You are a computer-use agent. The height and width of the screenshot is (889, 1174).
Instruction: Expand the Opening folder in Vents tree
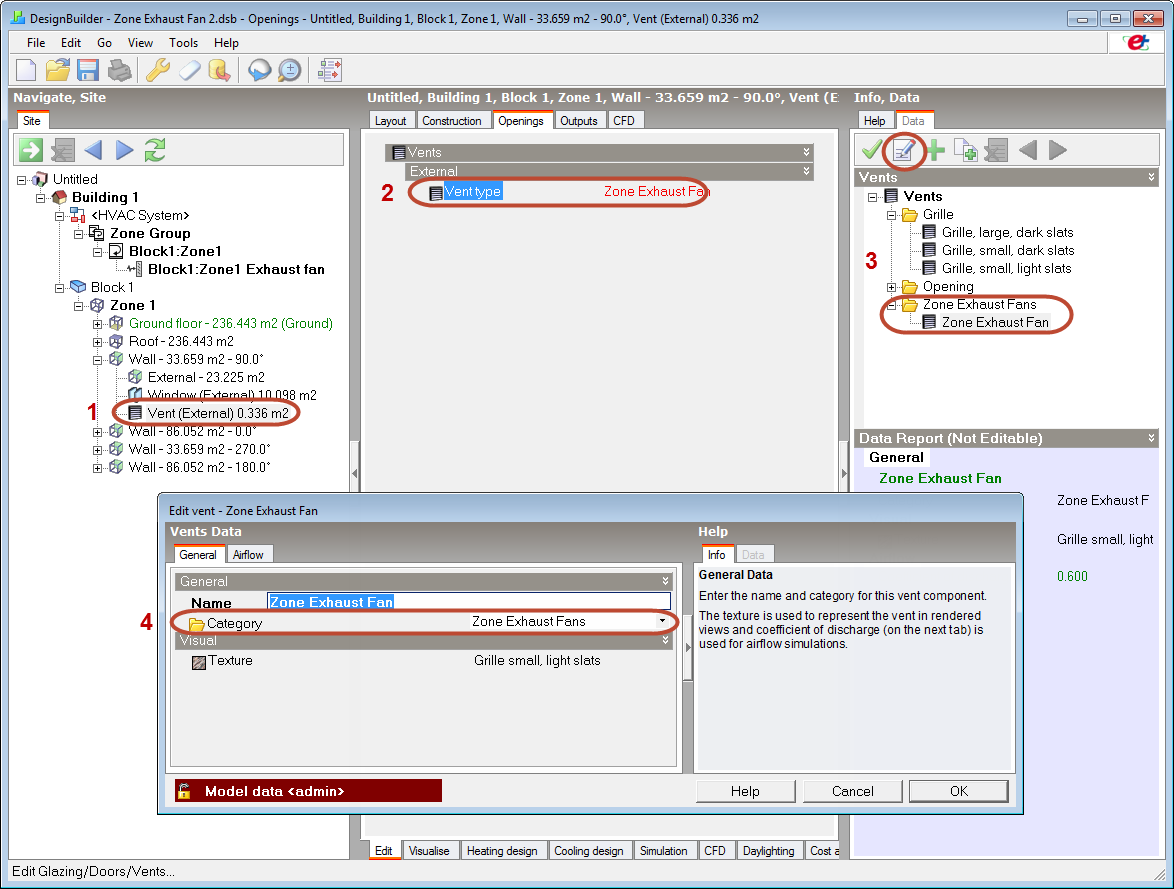891,287
